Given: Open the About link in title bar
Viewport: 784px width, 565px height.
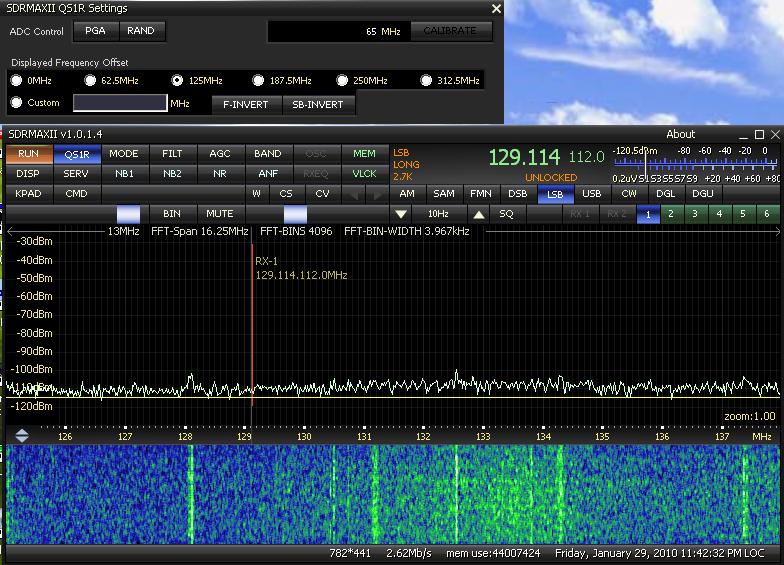Looking at the screenshot, I should click(x=680, y=134).
